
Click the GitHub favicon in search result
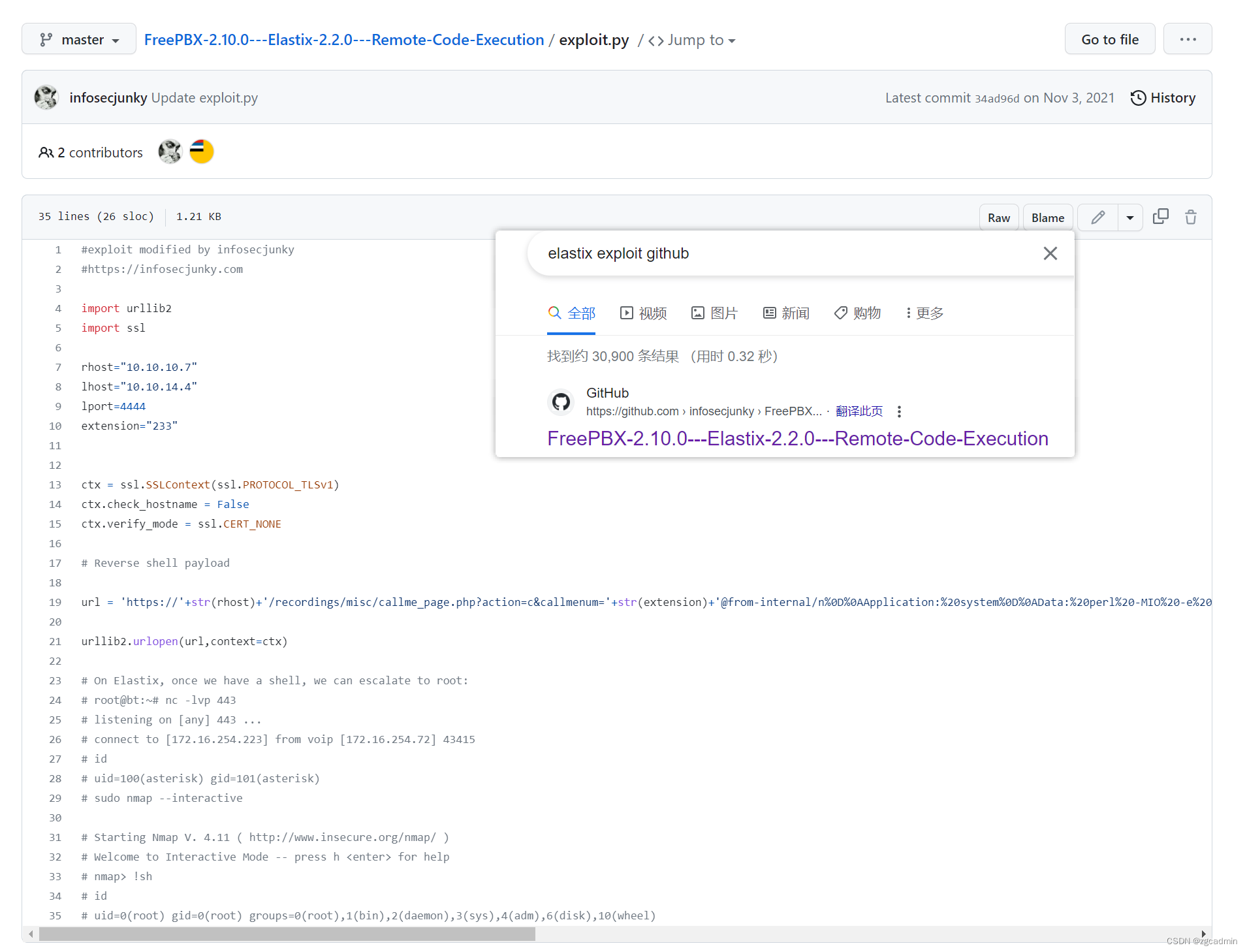(561, 402)
